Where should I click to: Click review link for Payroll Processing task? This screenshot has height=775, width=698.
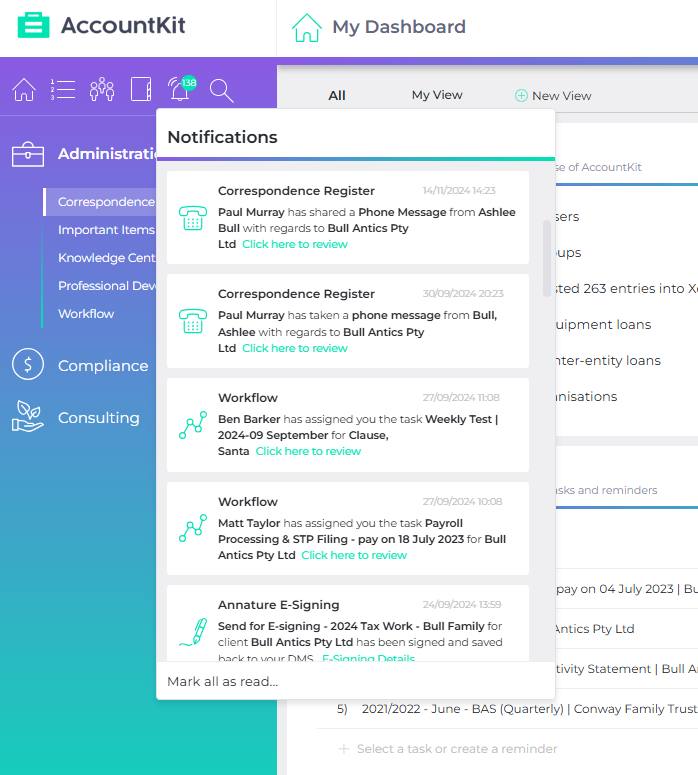coord(354,555)
